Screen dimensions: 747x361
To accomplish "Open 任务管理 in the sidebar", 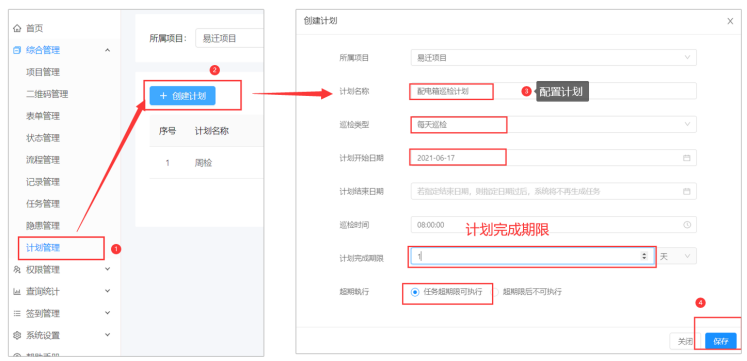I will point(43,204).
